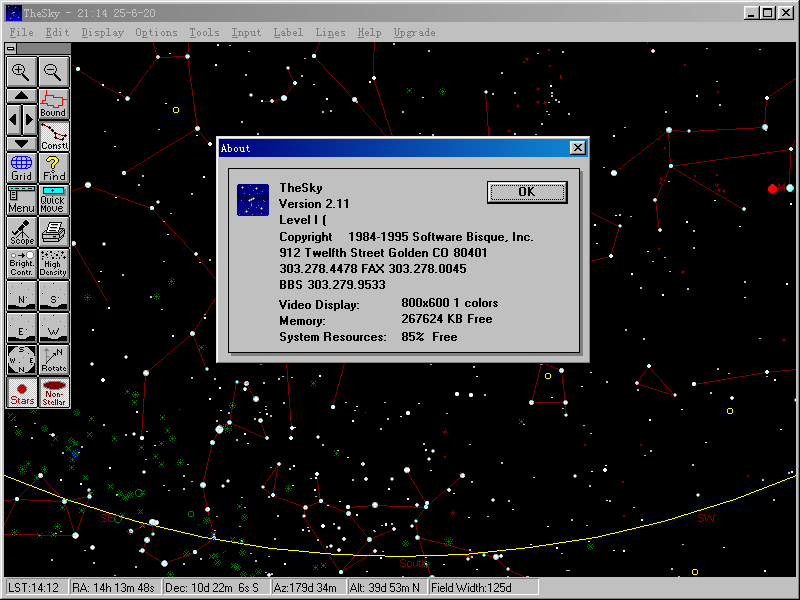The width and height of the screenshot is (800, 600).
Task: Click the BBS 303.279.9533 line
Action: click(332, 285)
